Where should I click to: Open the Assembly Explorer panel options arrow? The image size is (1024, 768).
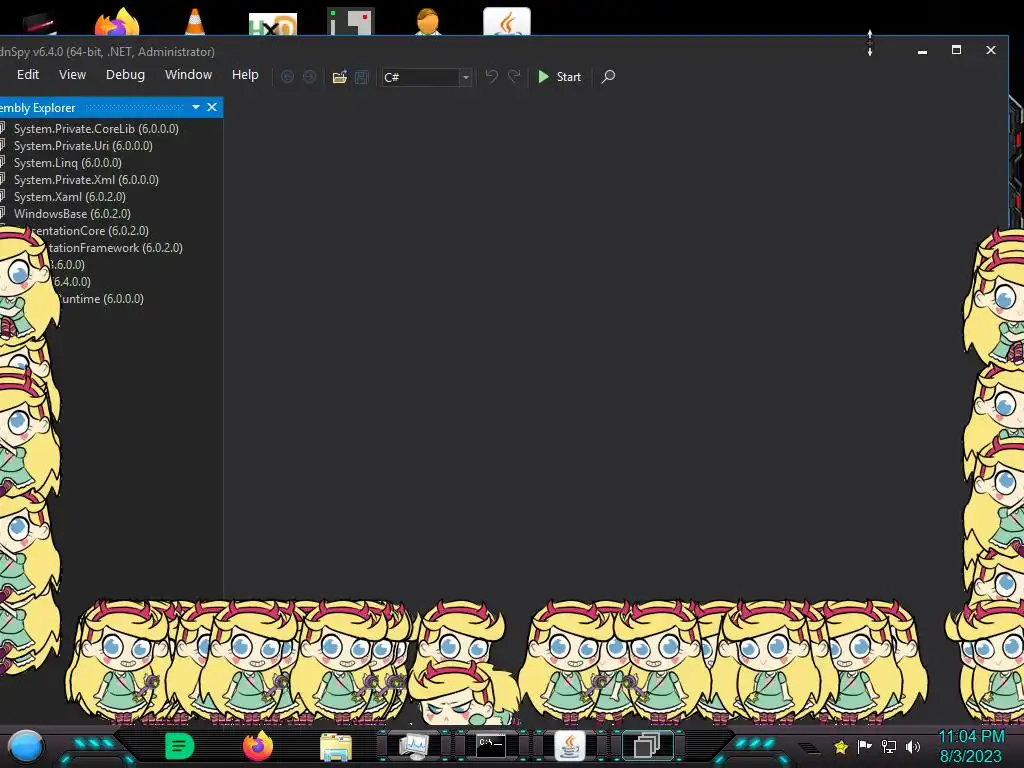pos(196,107)
